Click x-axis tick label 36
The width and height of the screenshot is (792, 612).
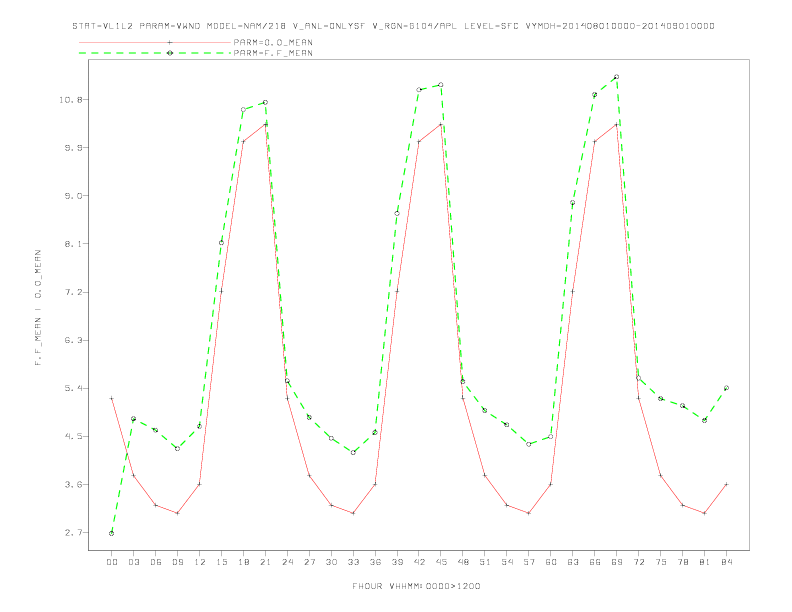click(375, 562)
